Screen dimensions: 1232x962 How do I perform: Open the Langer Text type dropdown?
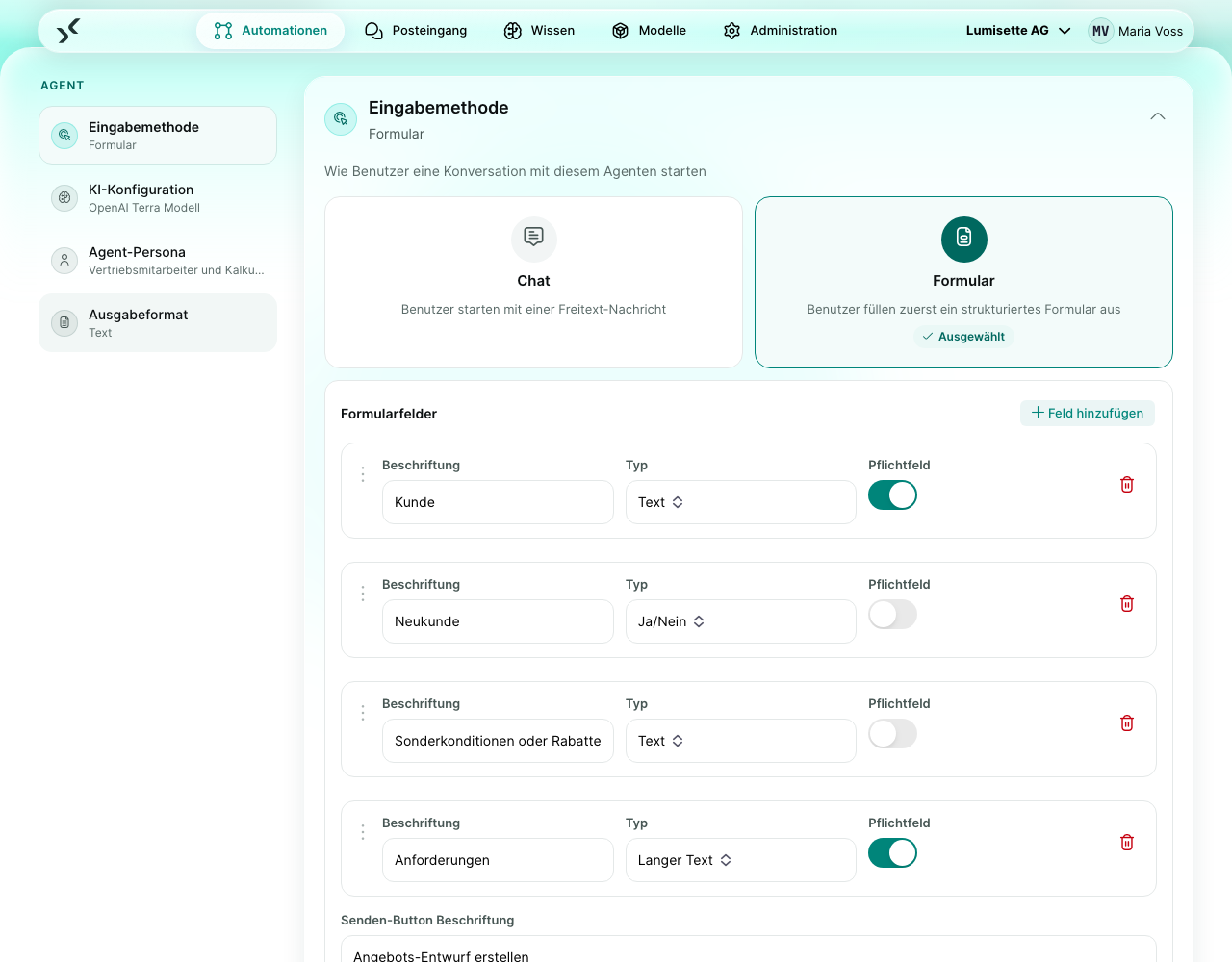click(741, 860)
